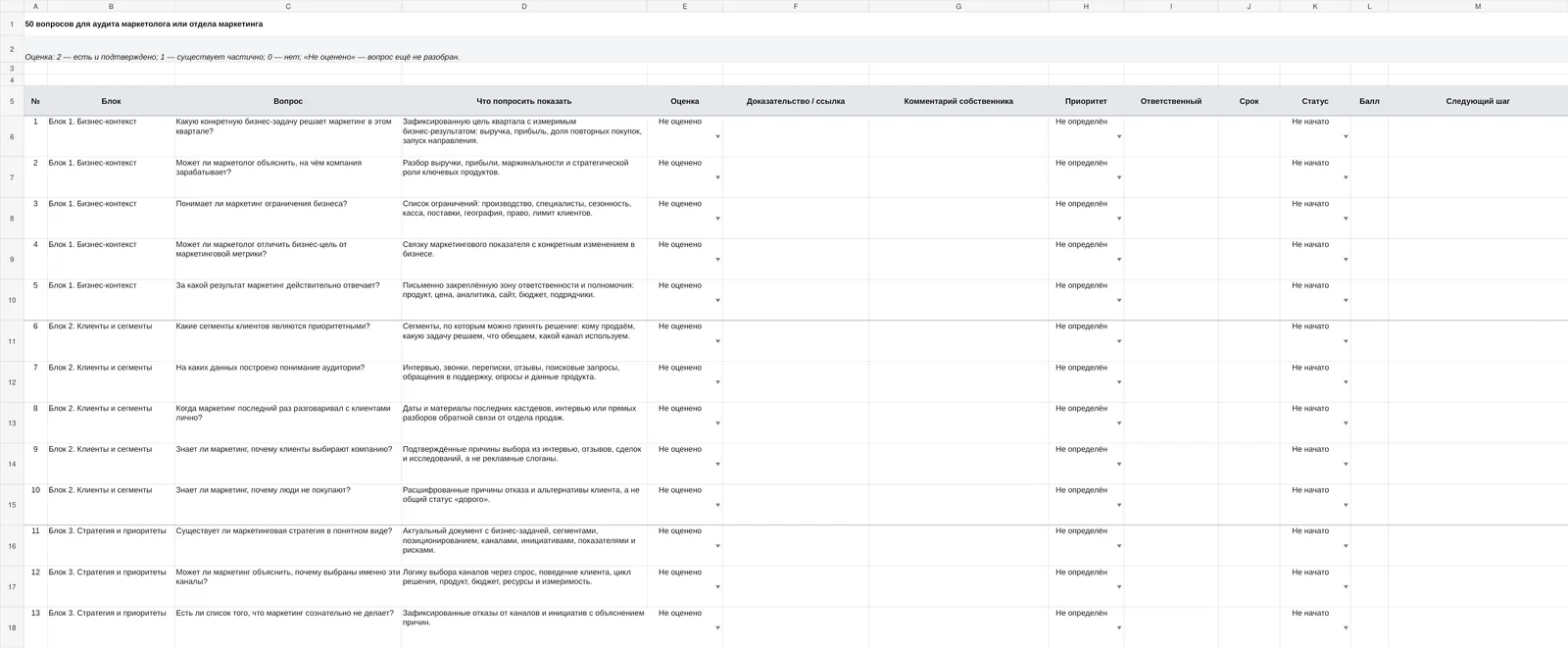Open the Статус dropdown for question 1
Viewport: 1568px width, 648px height.
click(1346, 136)
